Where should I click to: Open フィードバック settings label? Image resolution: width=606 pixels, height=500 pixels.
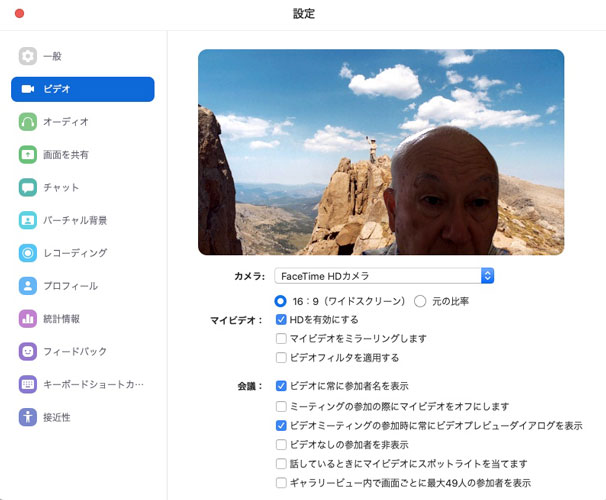pos(75,352)
